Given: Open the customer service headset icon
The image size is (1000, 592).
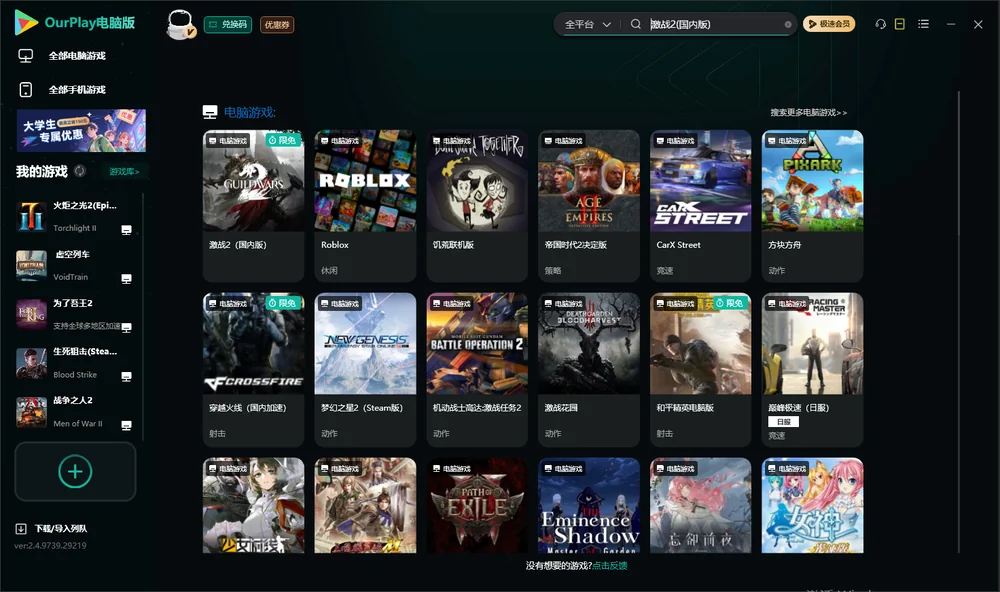Looking at the screenshot, I should (x=881, y=24).
